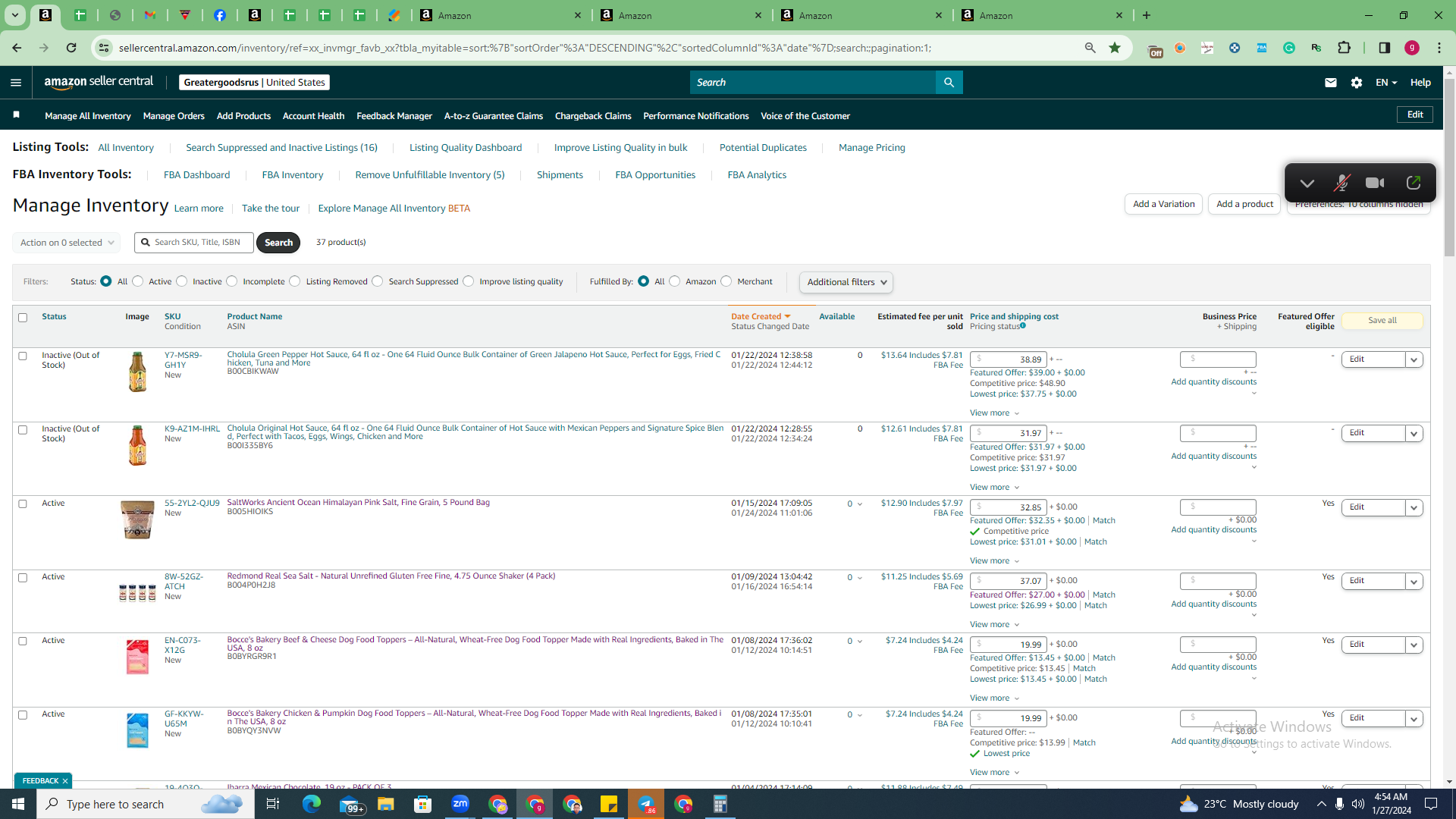Viewport: 1456px width, 819px height.
Task: Open Microsoft Edge from the taskbar
Action: click(x=312, y=804)
